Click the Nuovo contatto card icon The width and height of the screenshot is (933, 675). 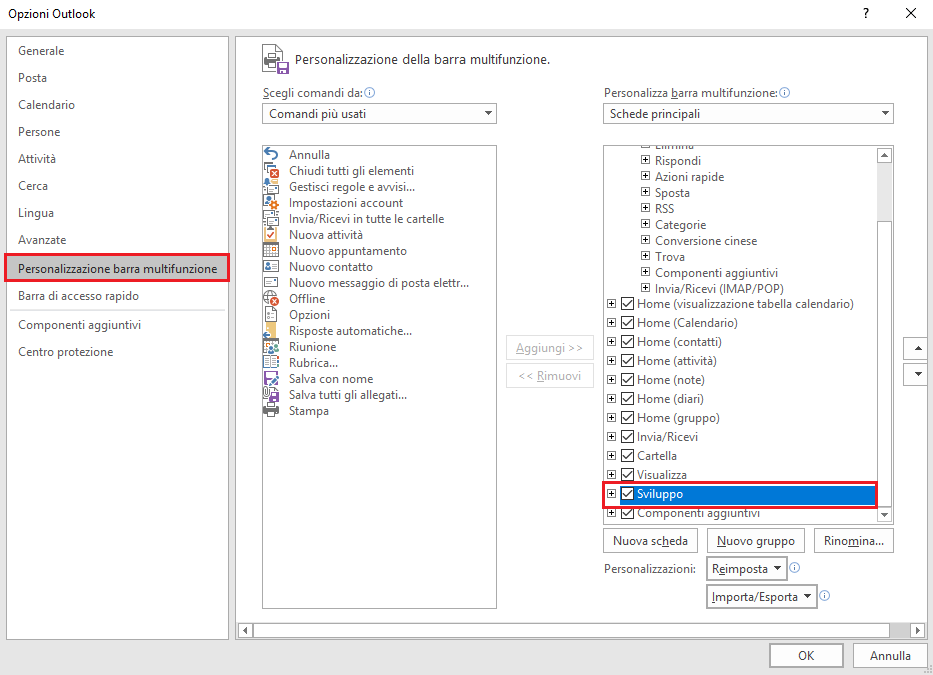271,267
